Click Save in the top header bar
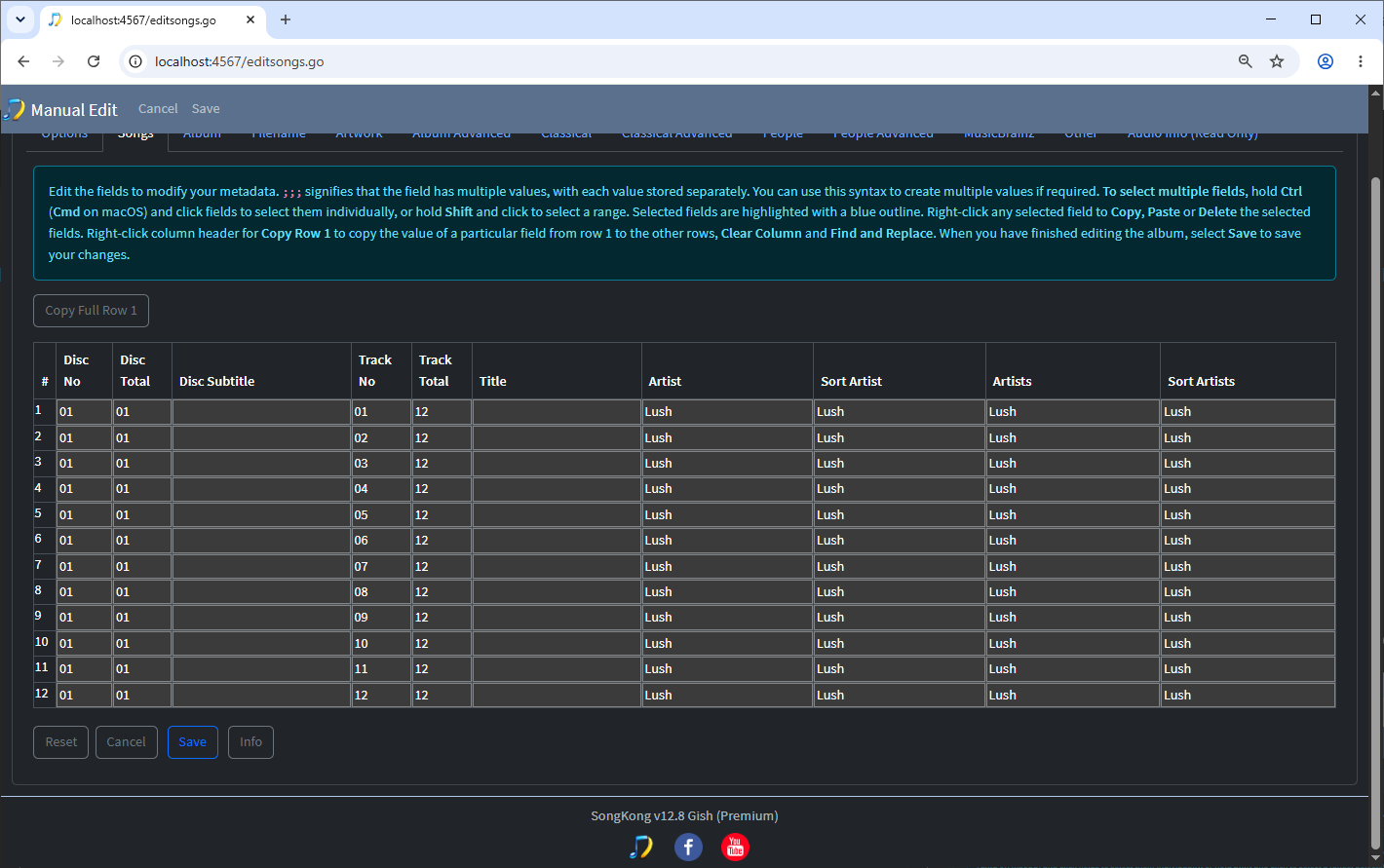This screenshot has width=1384, height=868. point(206,109)
